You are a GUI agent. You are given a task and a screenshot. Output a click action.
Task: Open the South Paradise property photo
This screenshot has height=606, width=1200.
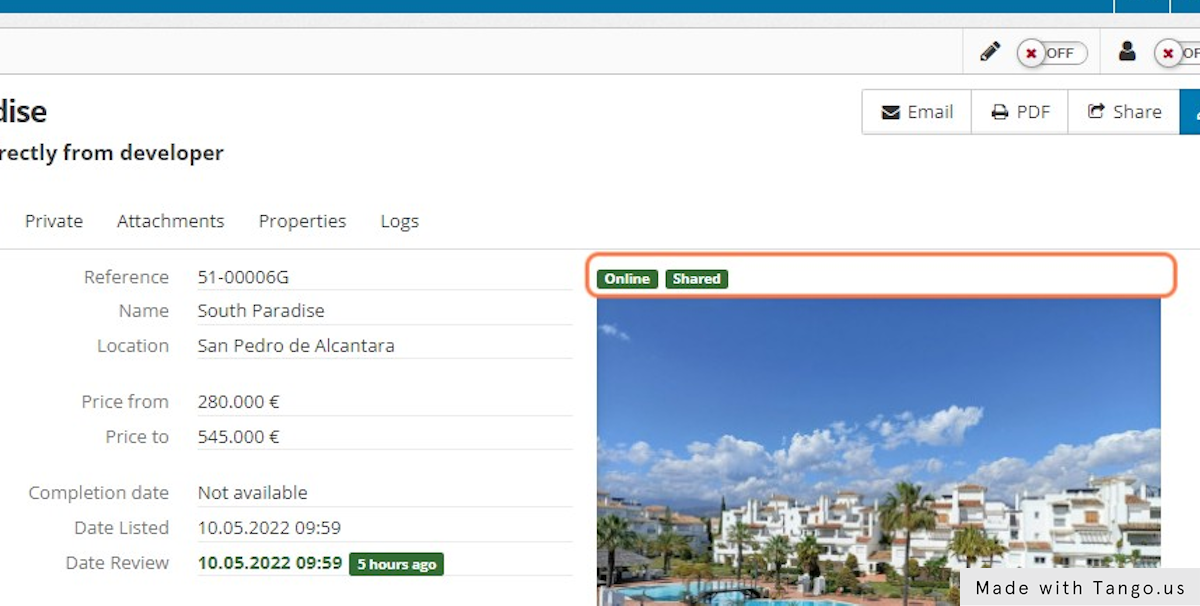point(878,450)
